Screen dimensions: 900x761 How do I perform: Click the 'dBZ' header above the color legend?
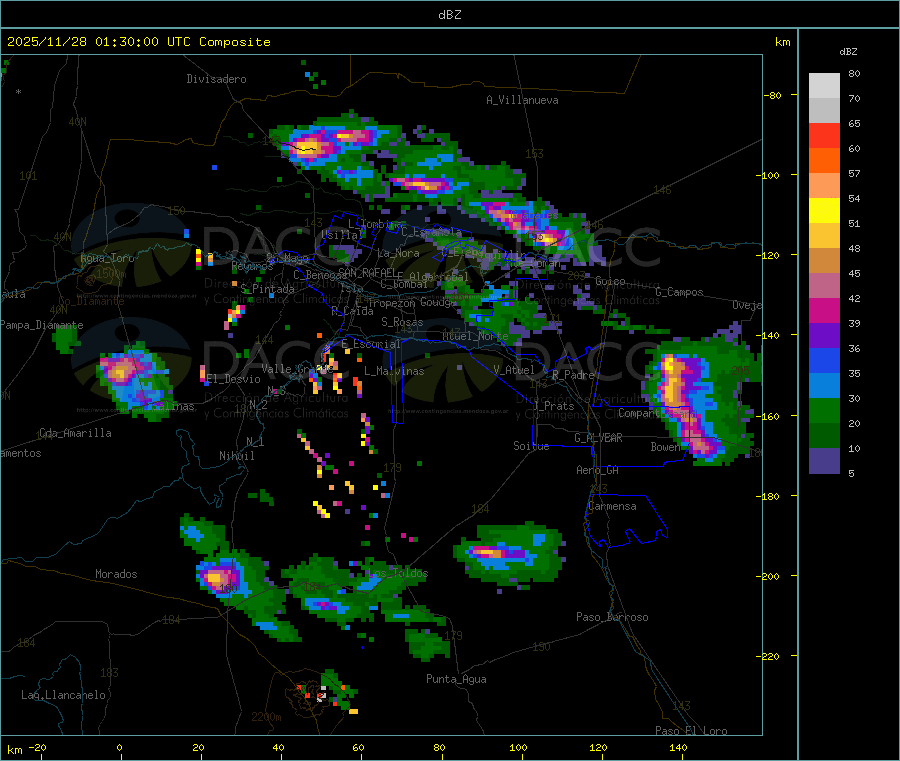[848, 52]
